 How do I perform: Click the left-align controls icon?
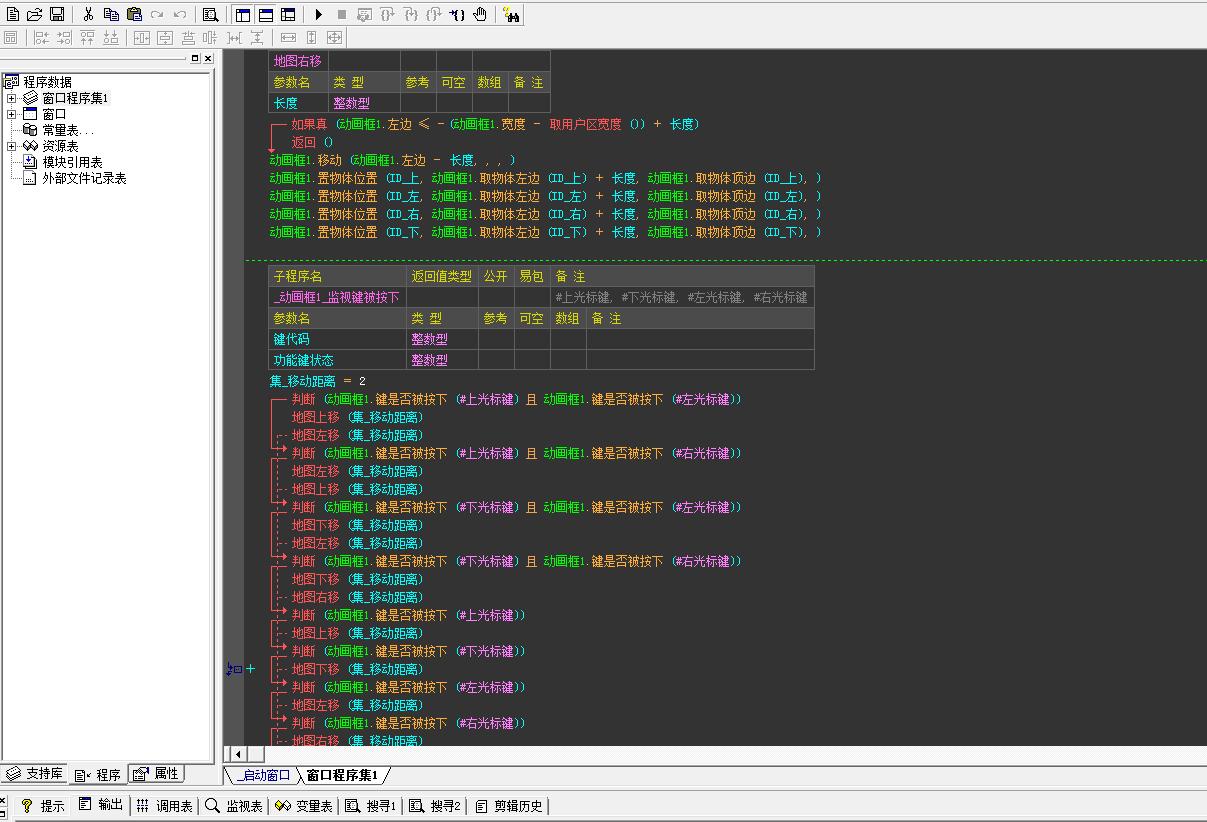click(41, 37)
